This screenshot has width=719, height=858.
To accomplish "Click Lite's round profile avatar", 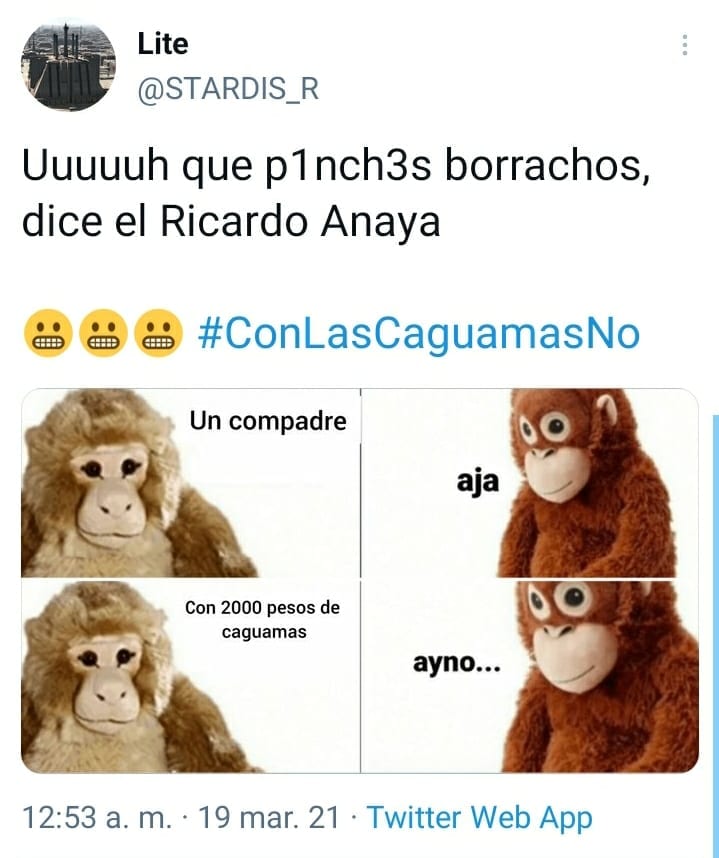I will 68,65.
